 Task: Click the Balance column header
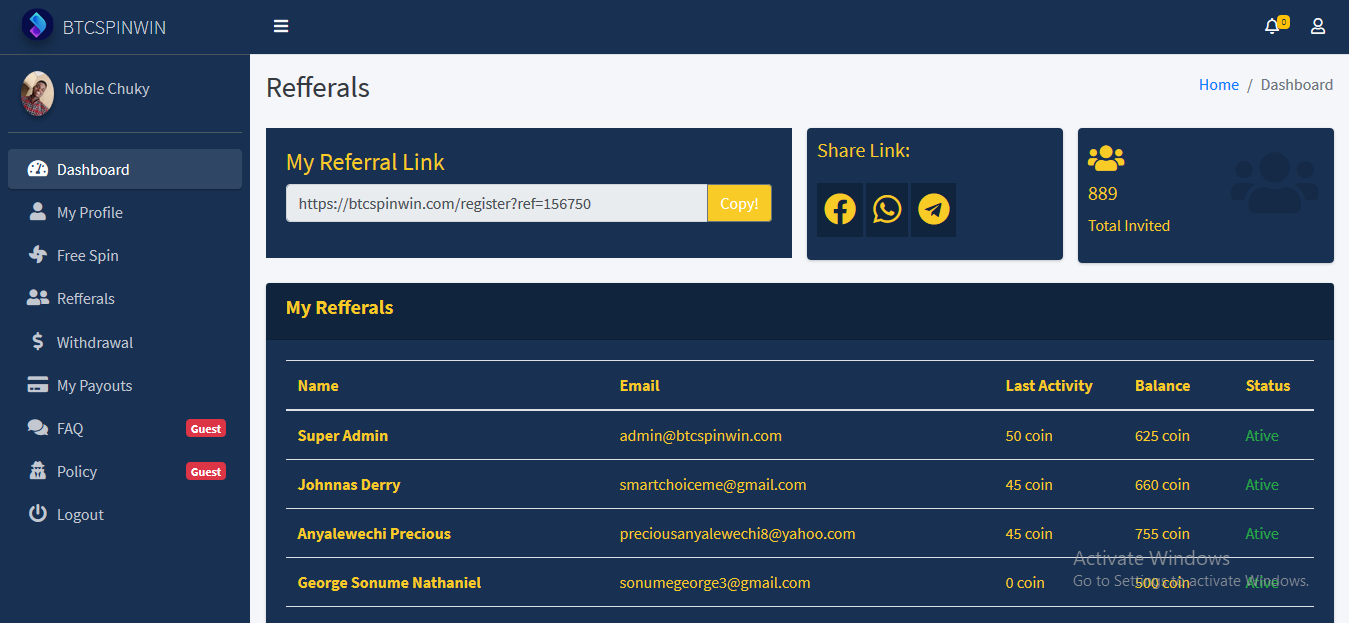coord(1162,386)
